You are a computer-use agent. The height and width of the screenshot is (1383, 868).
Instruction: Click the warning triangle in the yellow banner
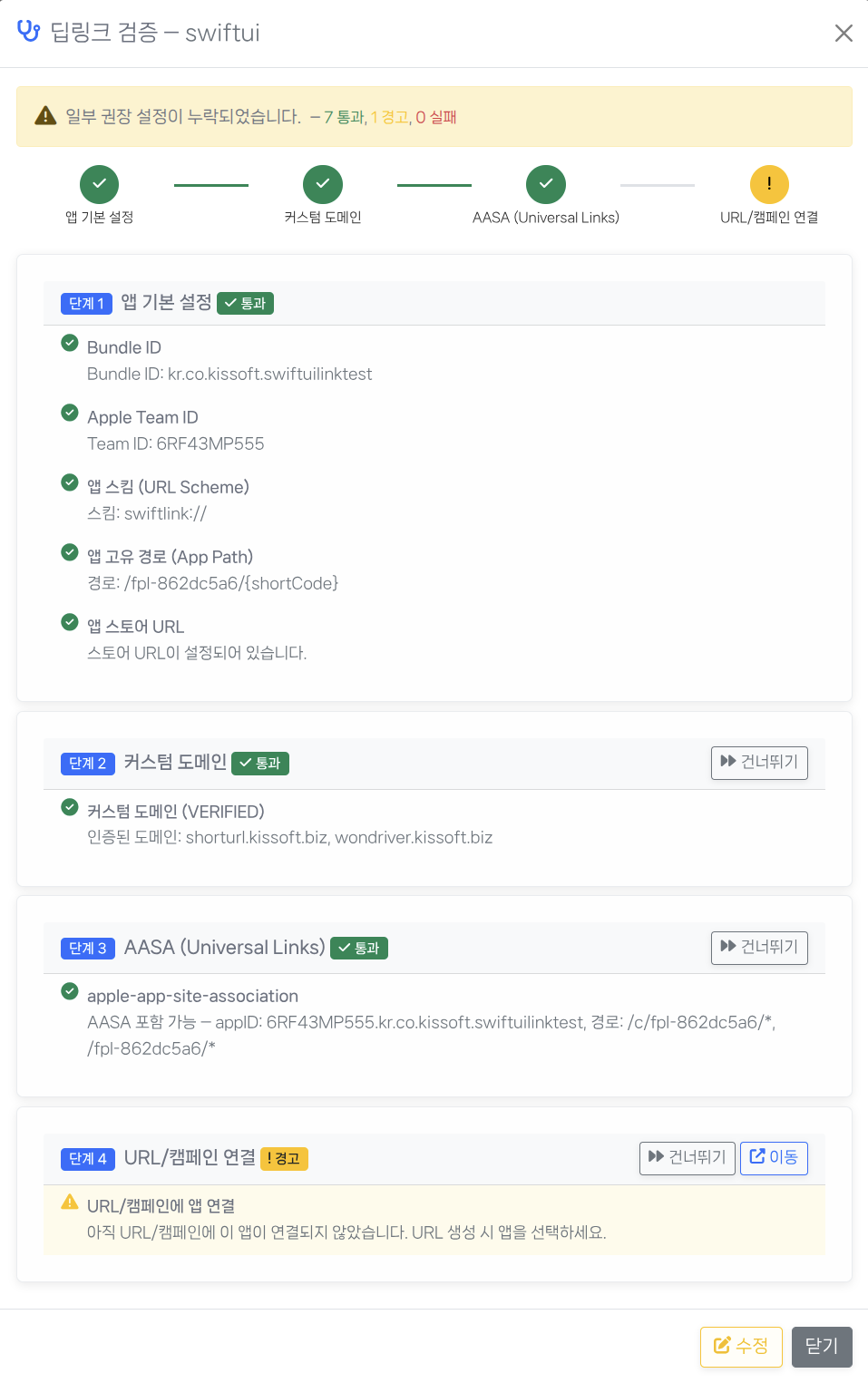(x=44, y=115)
